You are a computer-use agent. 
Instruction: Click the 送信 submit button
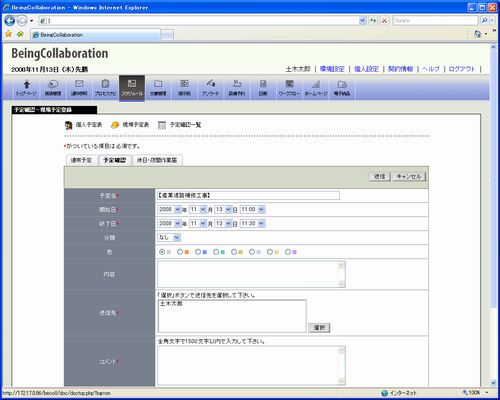pos(379,177)
